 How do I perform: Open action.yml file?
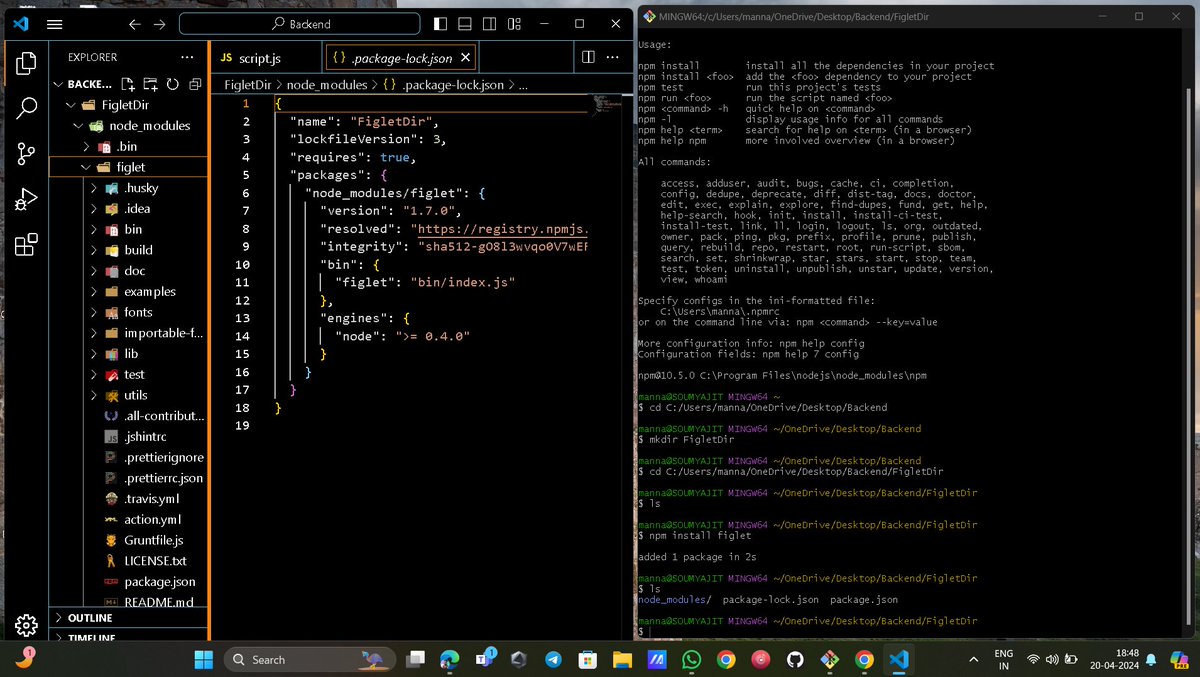coord(152,520)
